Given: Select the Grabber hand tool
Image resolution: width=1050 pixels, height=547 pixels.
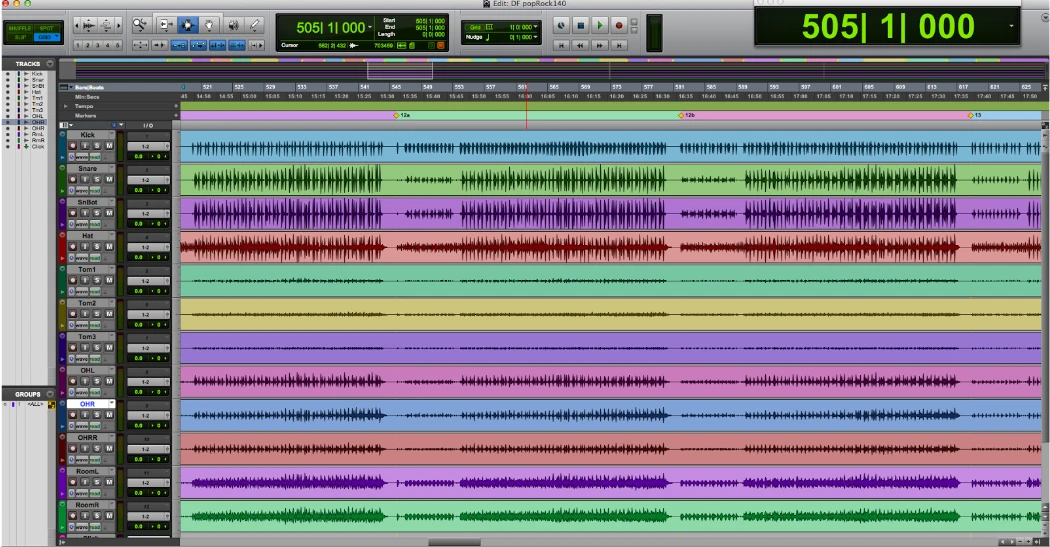Looking at the screenshot, I should [x=210, y=24].
